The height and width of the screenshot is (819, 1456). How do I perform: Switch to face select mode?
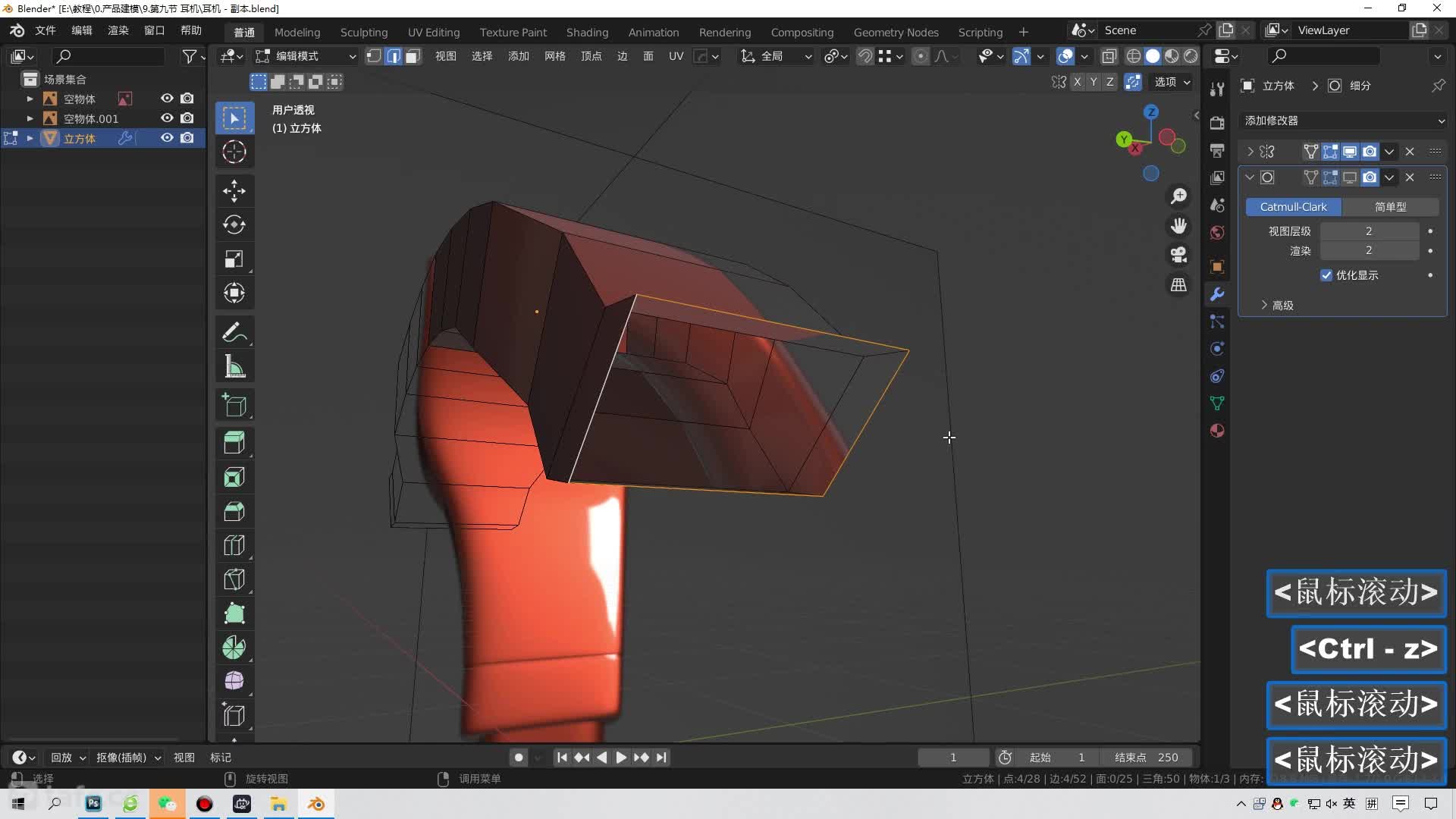click(413, 56)
